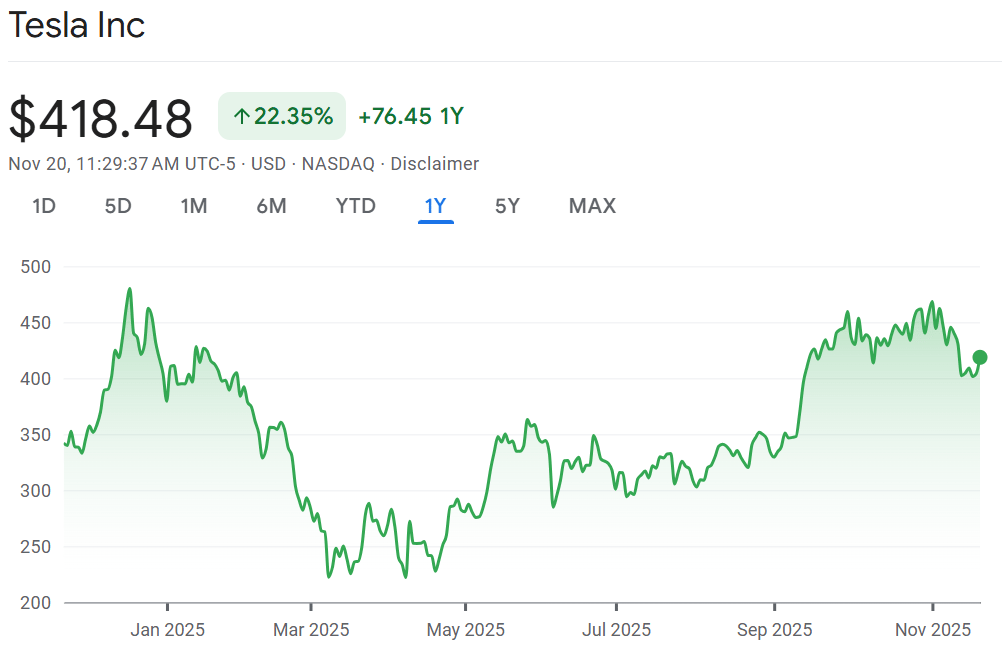This screenshot has width=1002, height=646.
Task: Click the 22.35% change badge
Action: click(x=282, y=116)
